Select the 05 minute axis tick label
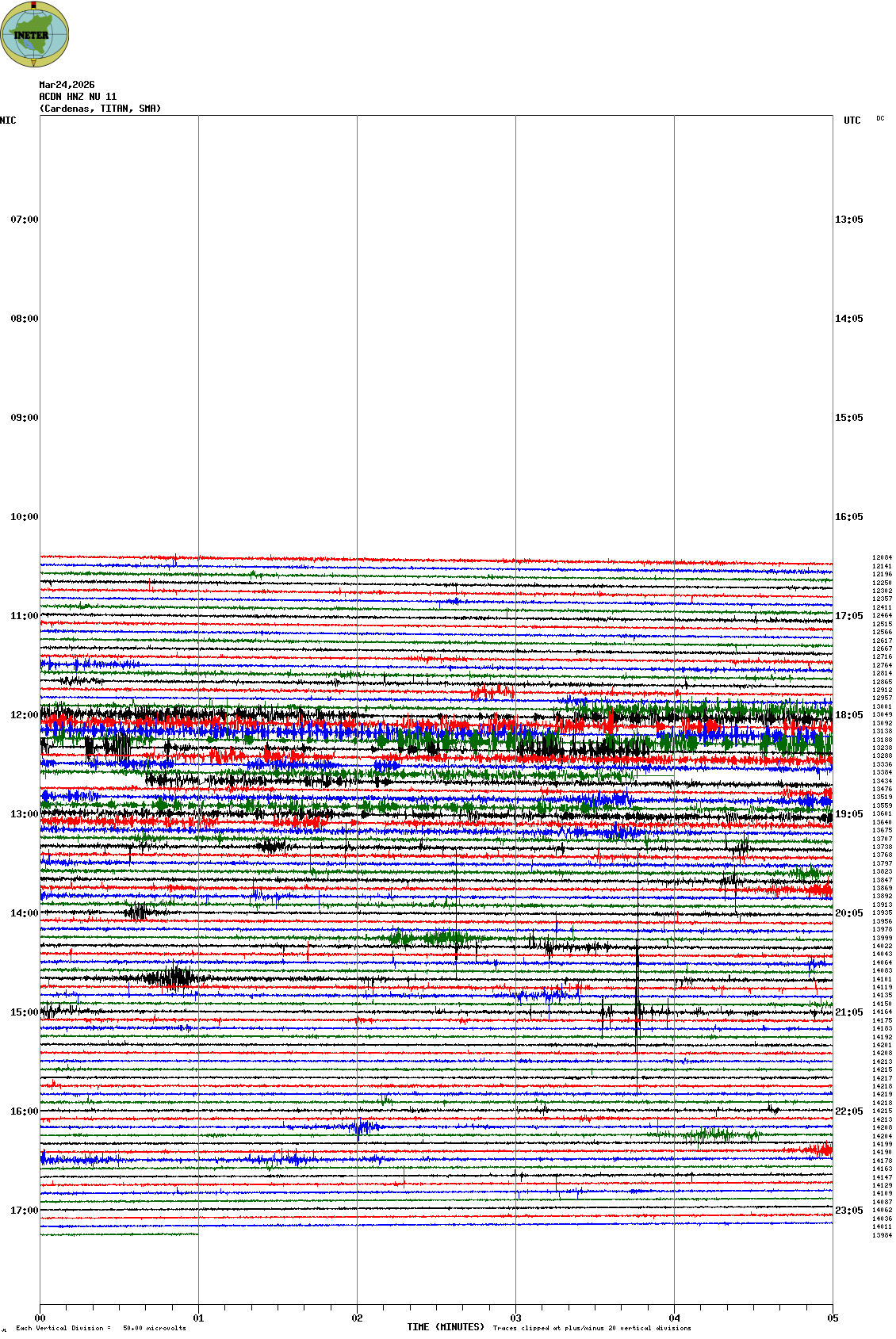The width and height of the screenshot is (896, 1339). pyautogui.click(x=833, y=1318)
